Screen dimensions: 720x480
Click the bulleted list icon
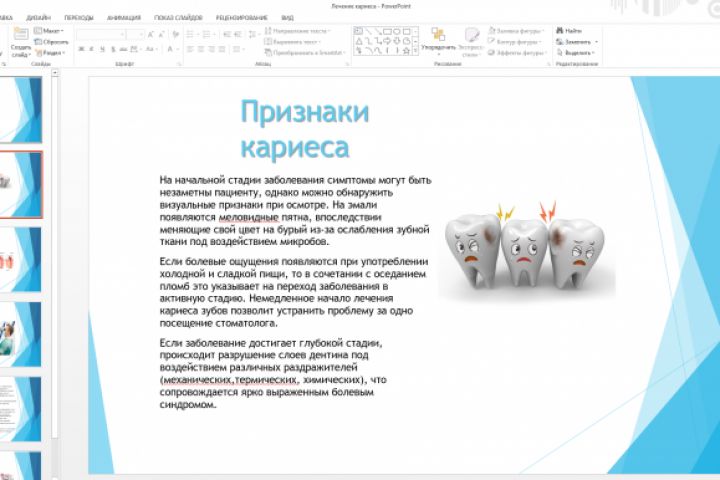click(x=190, y=34)
